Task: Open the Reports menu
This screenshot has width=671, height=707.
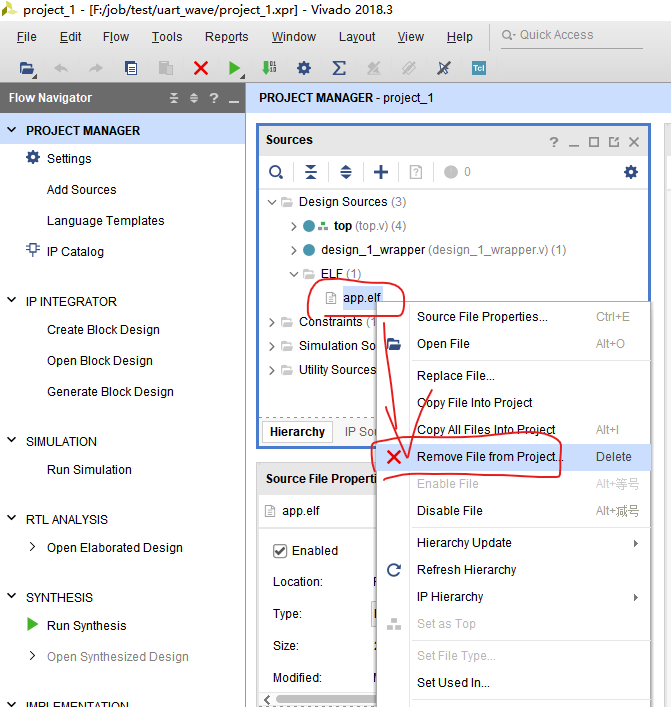Action: (x=226, y=37)
